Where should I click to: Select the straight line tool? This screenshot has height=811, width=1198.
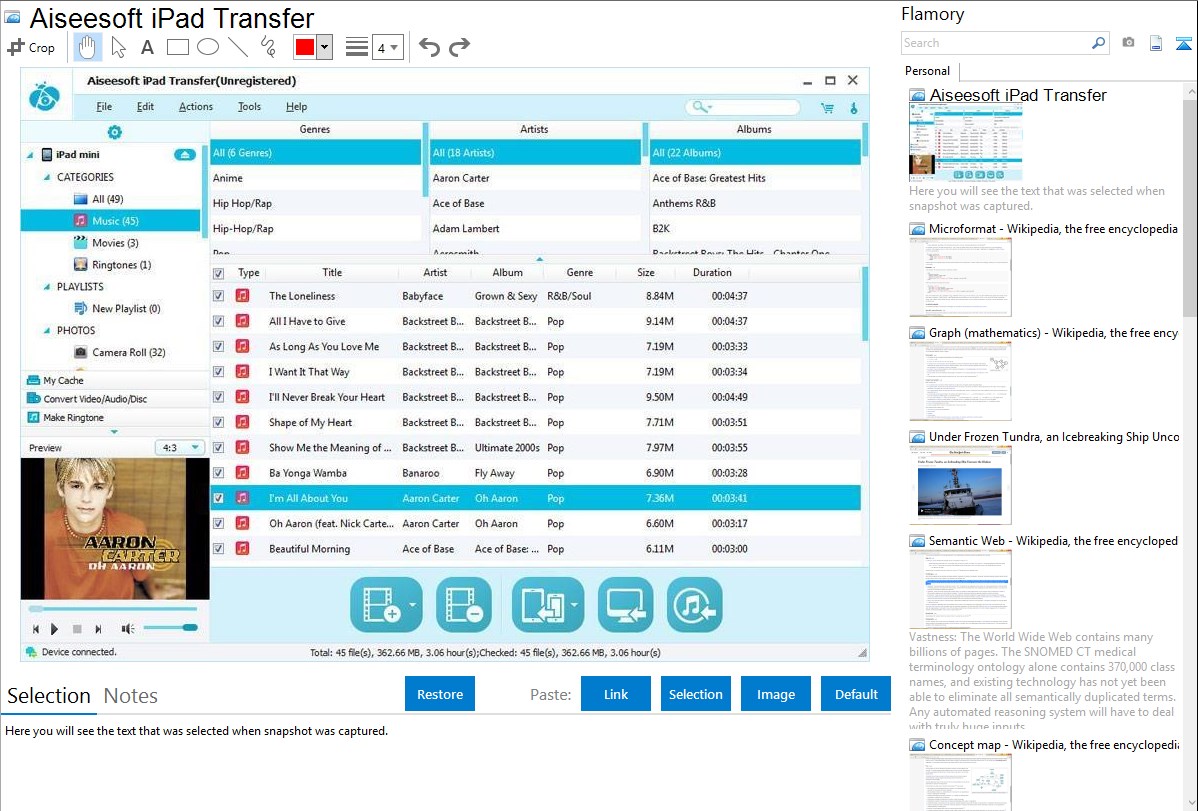(238, 47)
